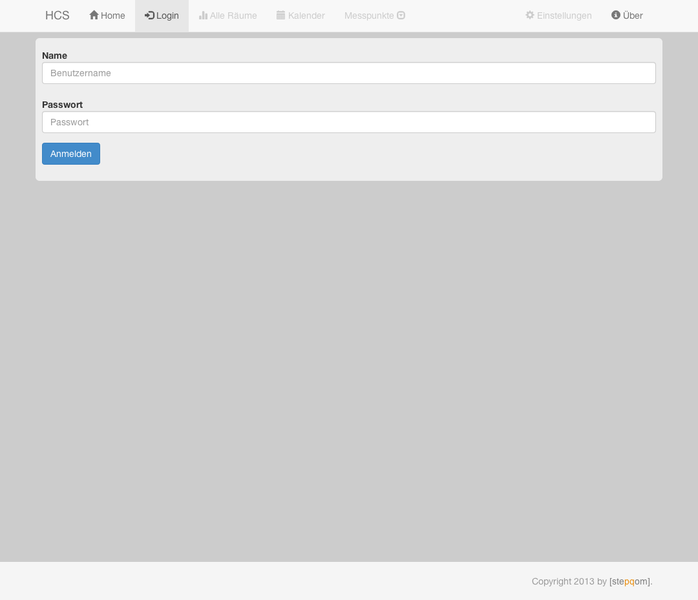Open the Kalender nav label
Image resolution: width=698 pixels, height=600 pixels.
[x=306, y=16]
